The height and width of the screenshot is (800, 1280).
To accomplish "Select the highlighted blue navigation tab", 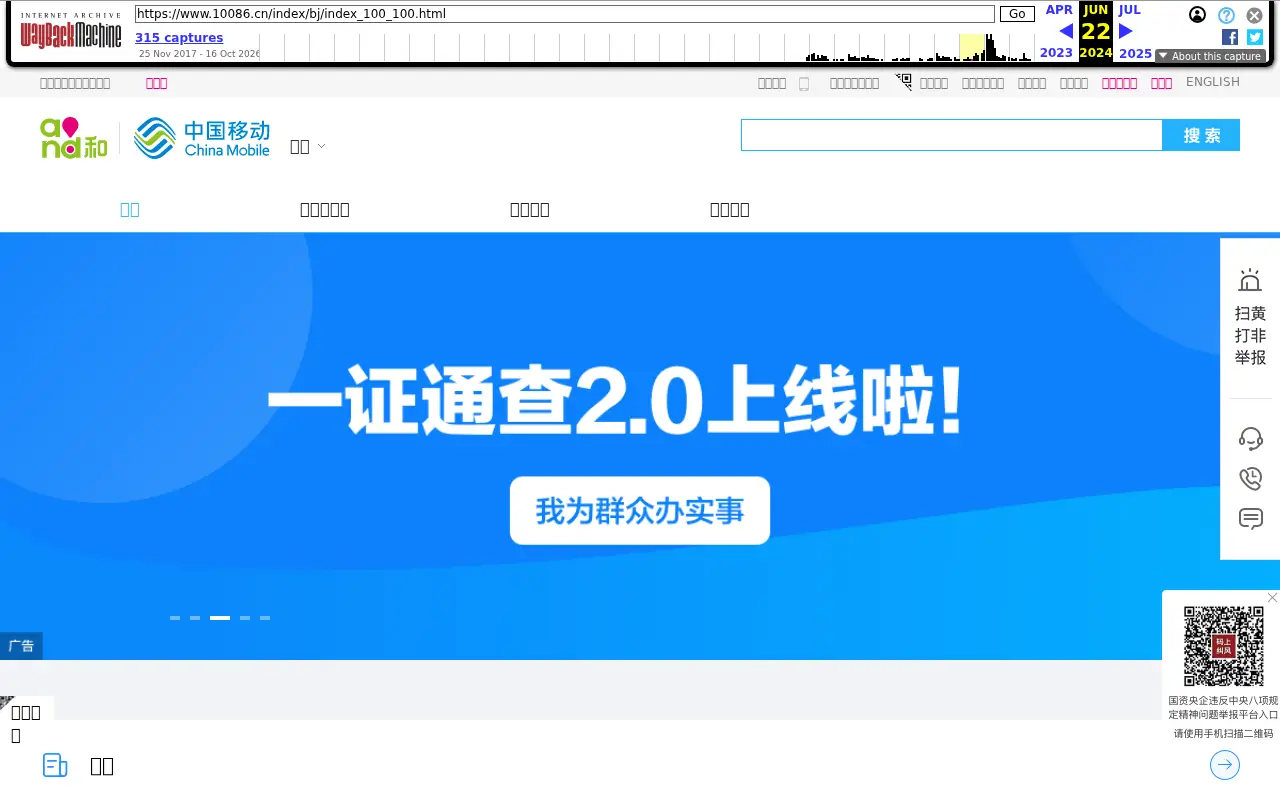I will click(130, 209).
